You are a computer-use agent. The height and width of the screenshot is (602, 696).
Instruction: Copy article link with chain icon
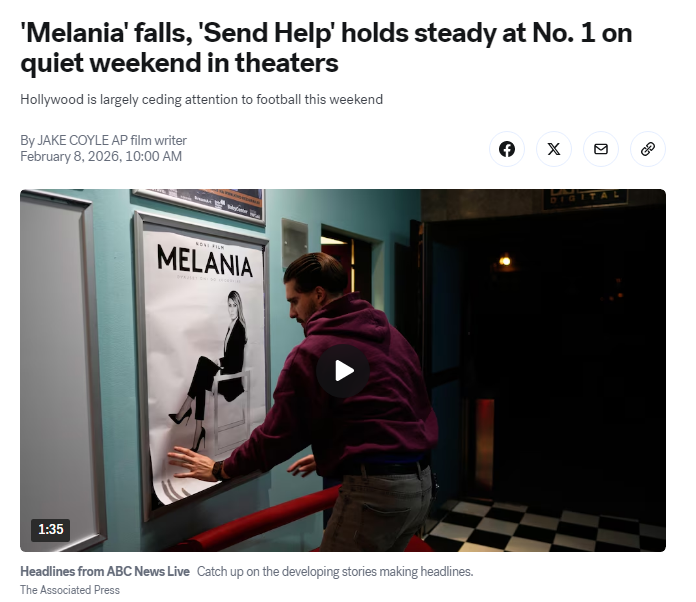click(x=648, y=149)
